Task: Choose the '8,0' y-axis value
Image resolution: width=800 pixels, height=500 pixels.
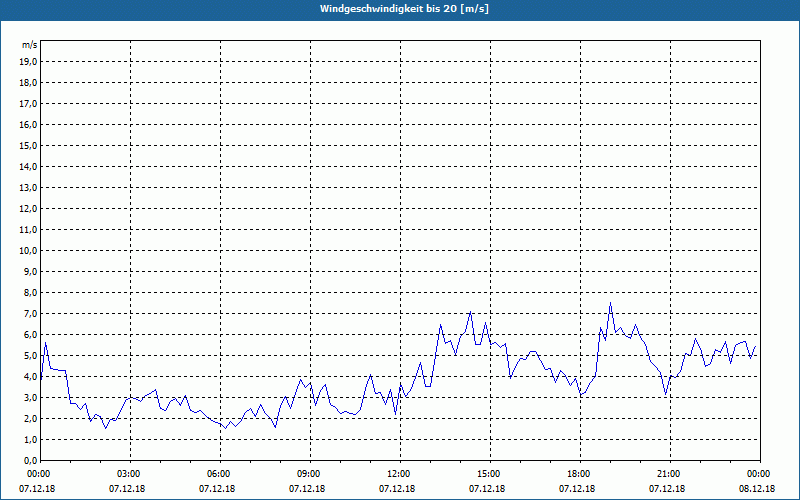Action: click(30, 292)
